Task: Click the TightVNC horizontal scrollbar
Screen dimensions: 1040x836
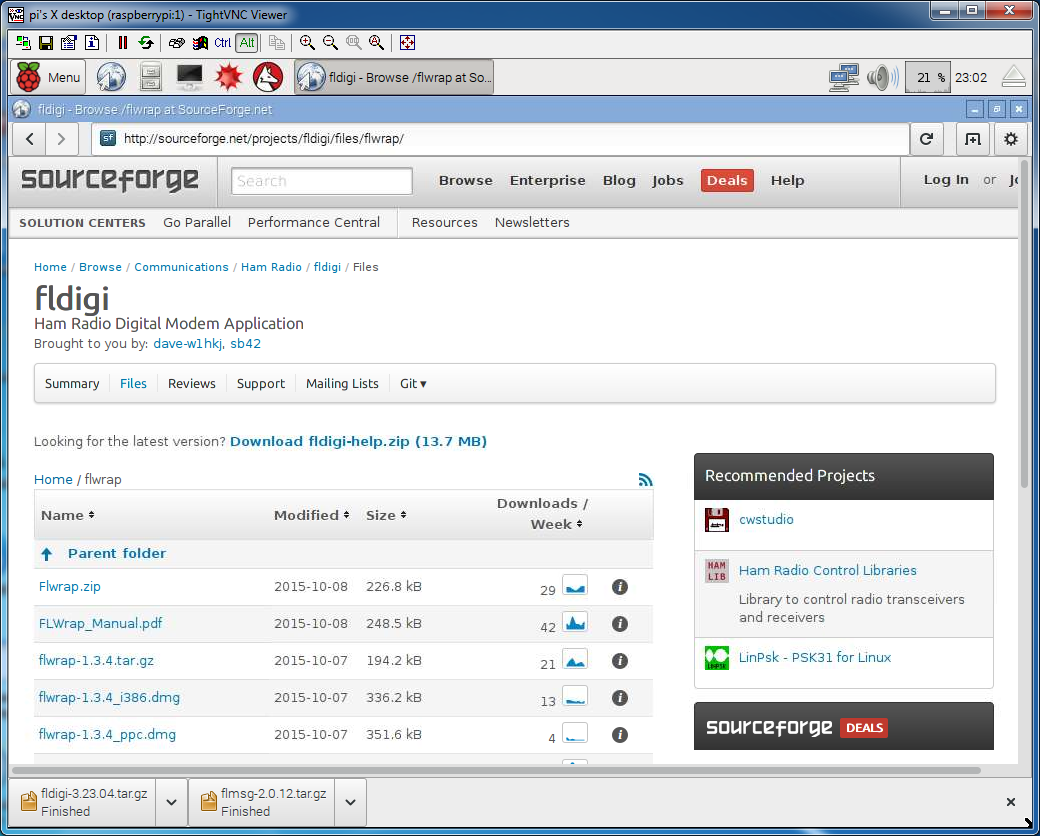Action: [496, 771]
